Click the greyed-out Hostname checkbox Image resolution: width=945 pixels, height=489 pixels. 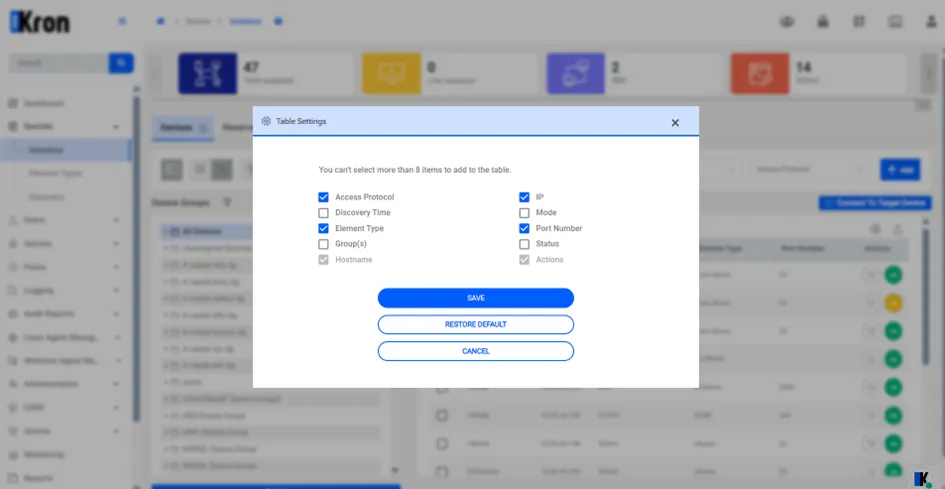pyautogui.click(x=324, y=260)
